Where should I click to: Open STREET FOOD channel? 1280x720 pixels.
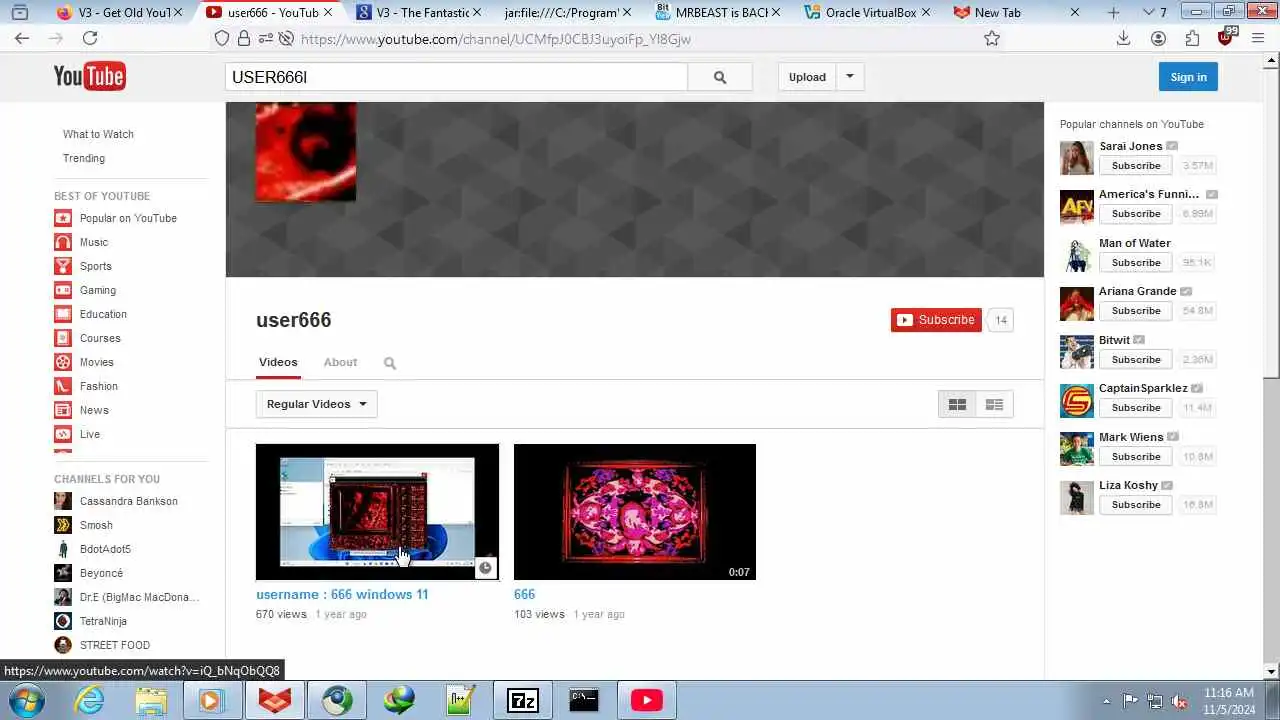[114, 645]
